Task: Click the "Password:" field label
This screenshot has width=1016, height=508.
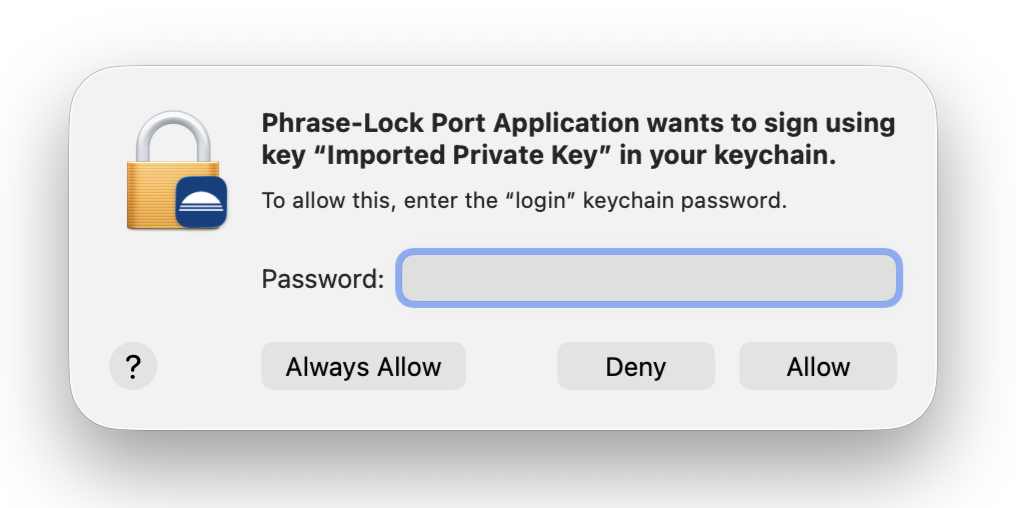Action: [x=322, y=279]
